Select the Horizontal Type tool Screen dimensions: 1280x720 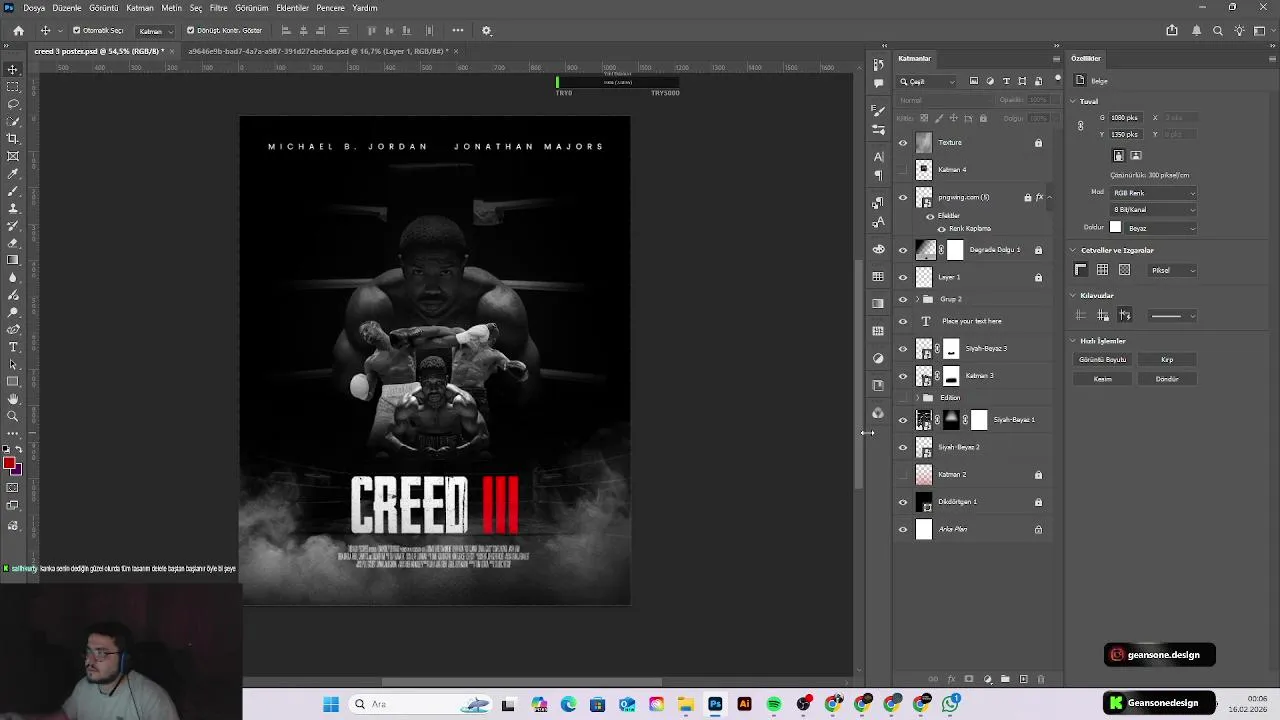(13, 347)
